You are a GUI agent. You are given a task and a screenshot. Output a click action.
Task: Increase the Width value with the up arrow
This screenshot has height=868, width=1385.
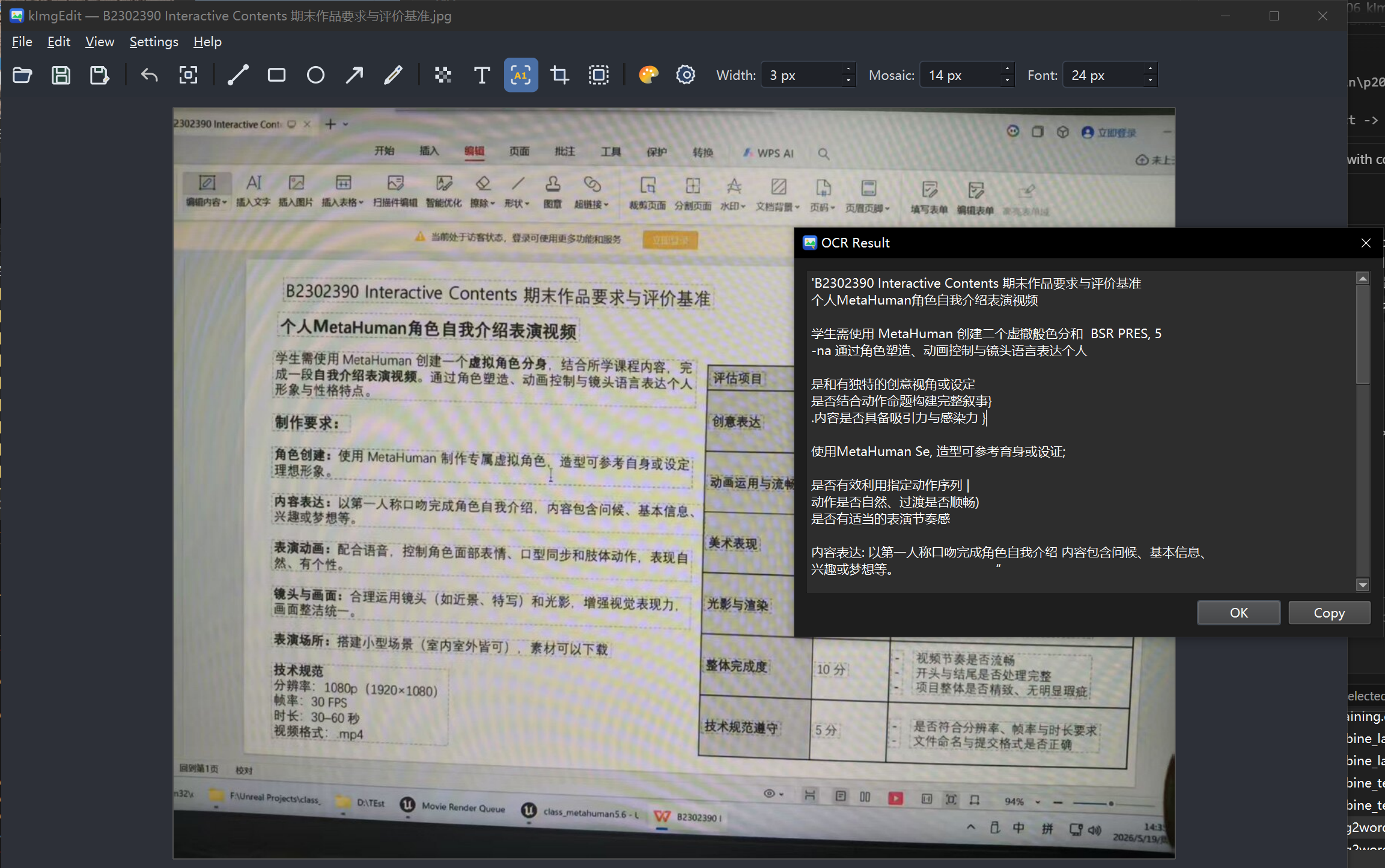coord(848,69)
